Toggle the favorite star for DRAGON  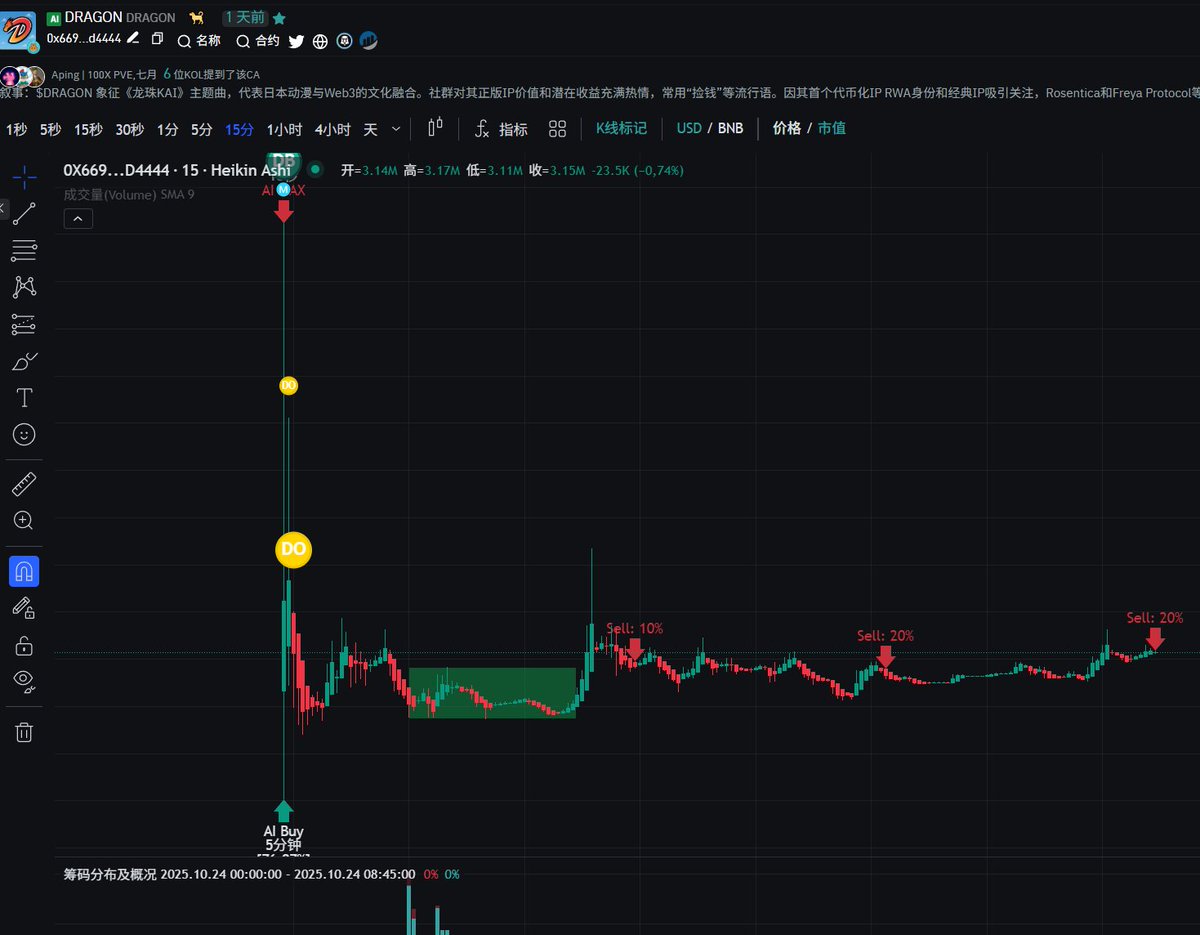[279, 18]
